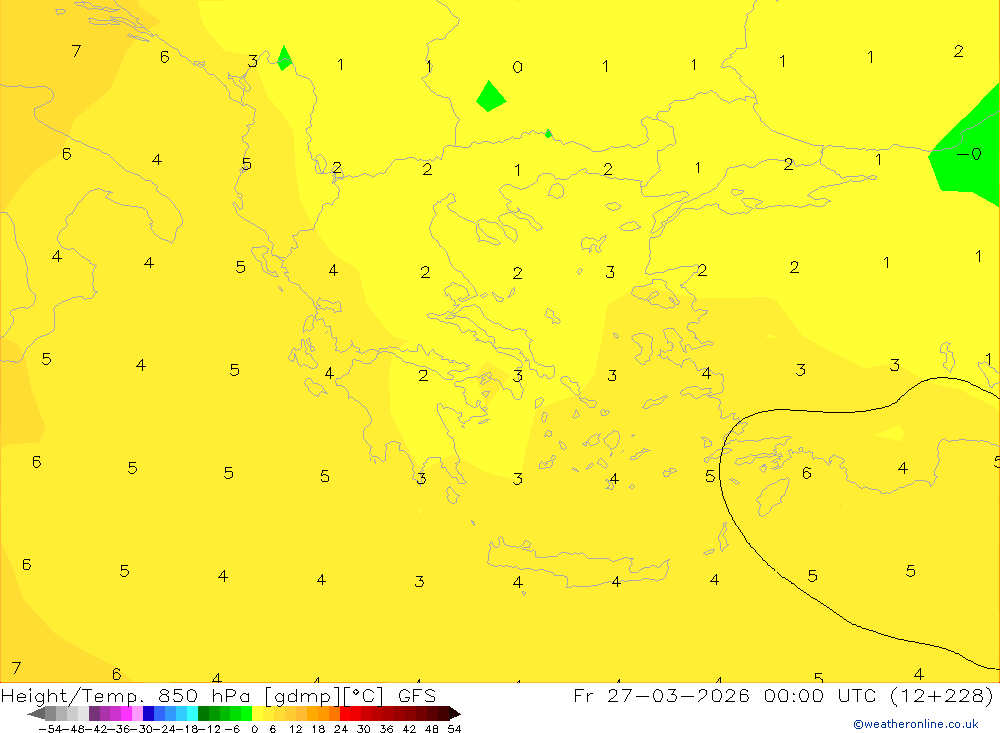Viewport: 1000px width, 733px height.
Task: Click the "Height/Temp. 850 hPa [gdmp][°C] GFS" title
Action: (x=219, y=696)
